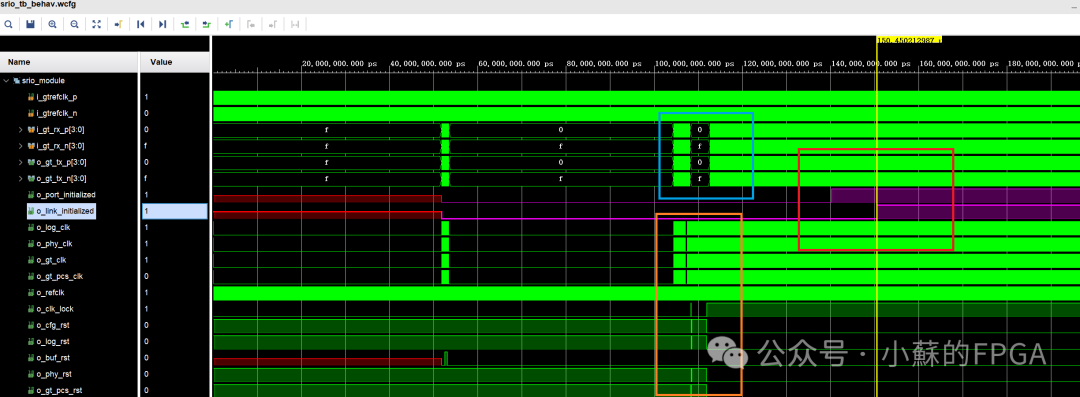Add a marker to the waveform
This screenshot has height=397, width=1080.
point(229,24)
